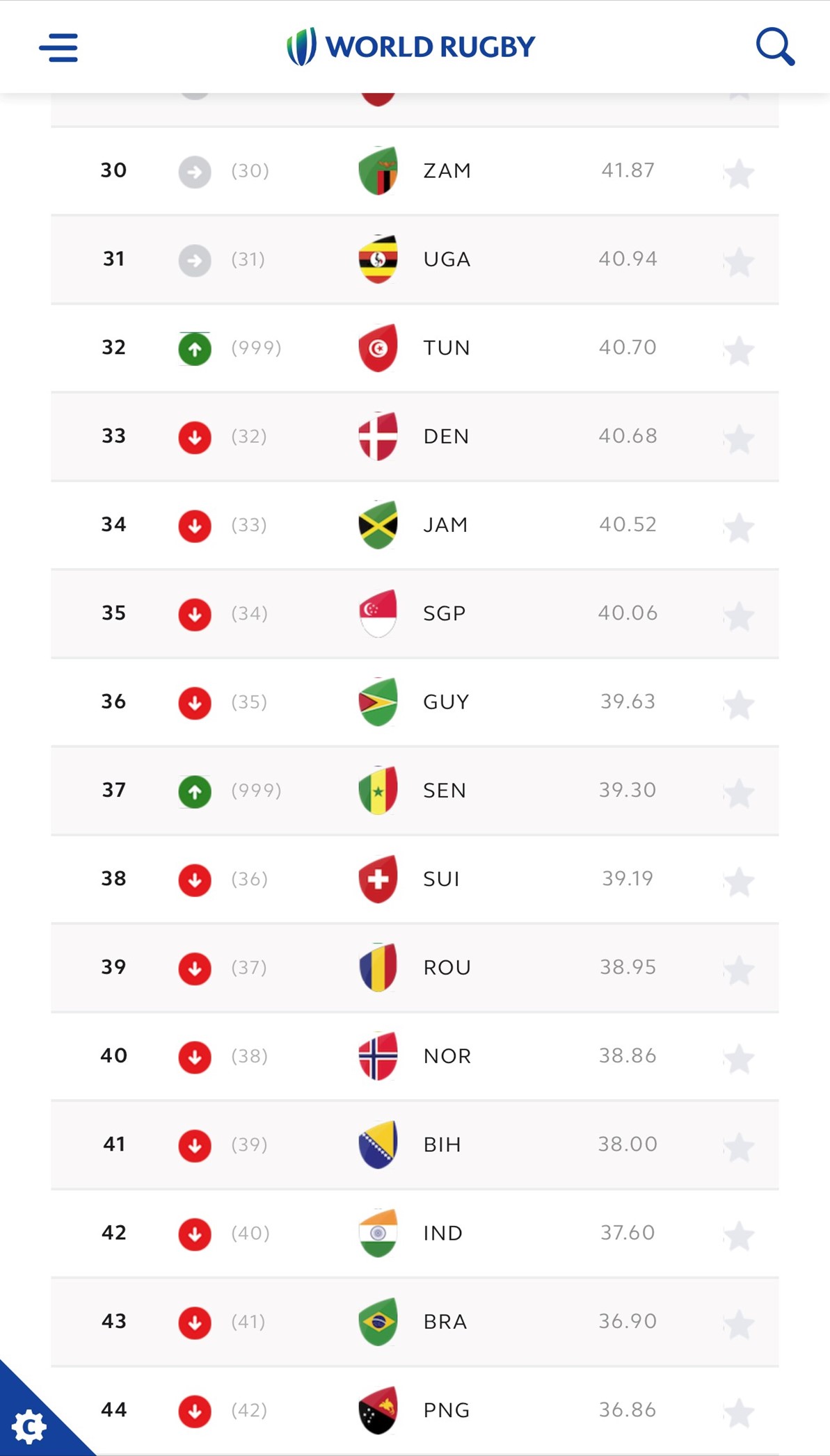The height and width of the screenshot is (1456, 830).
Task: Click the Guyana flag badge
Action: (378, 702)
